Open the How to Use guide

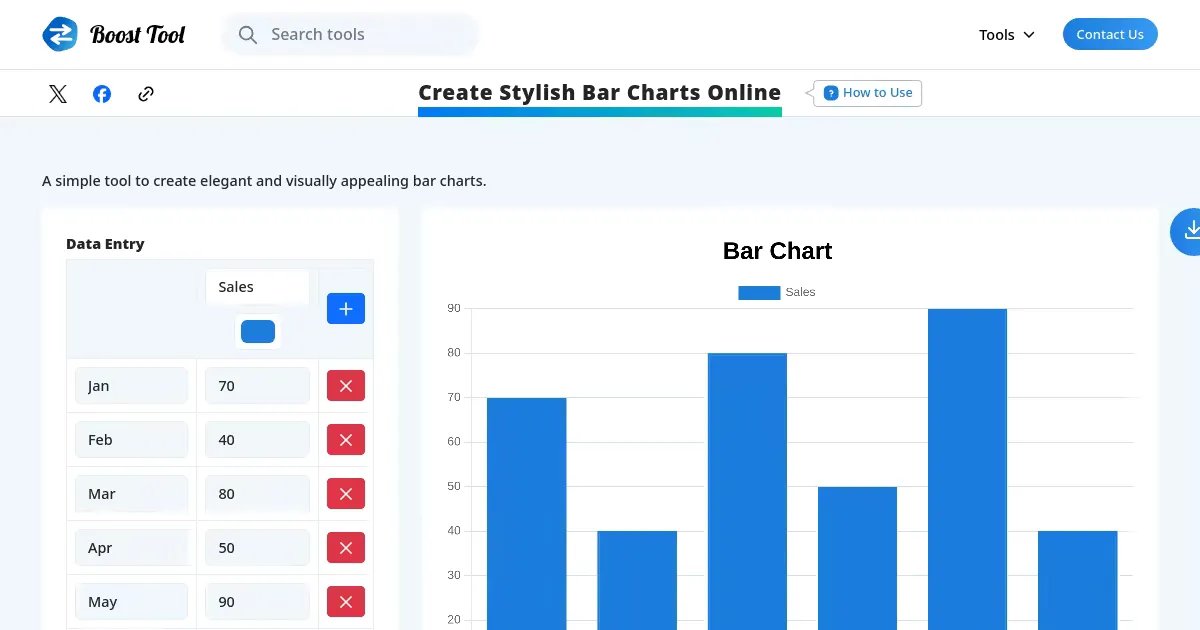coord(867,93)
